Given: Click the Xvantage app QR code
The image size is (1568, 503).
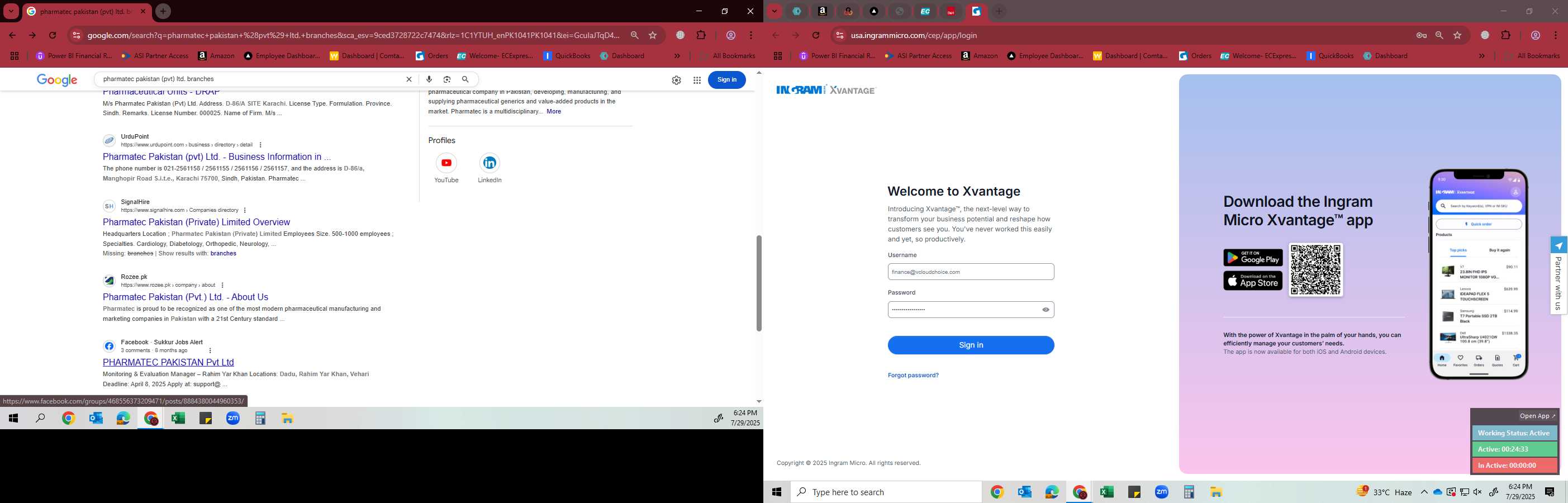Looking at the screenshot, I should pos(1315,270).
